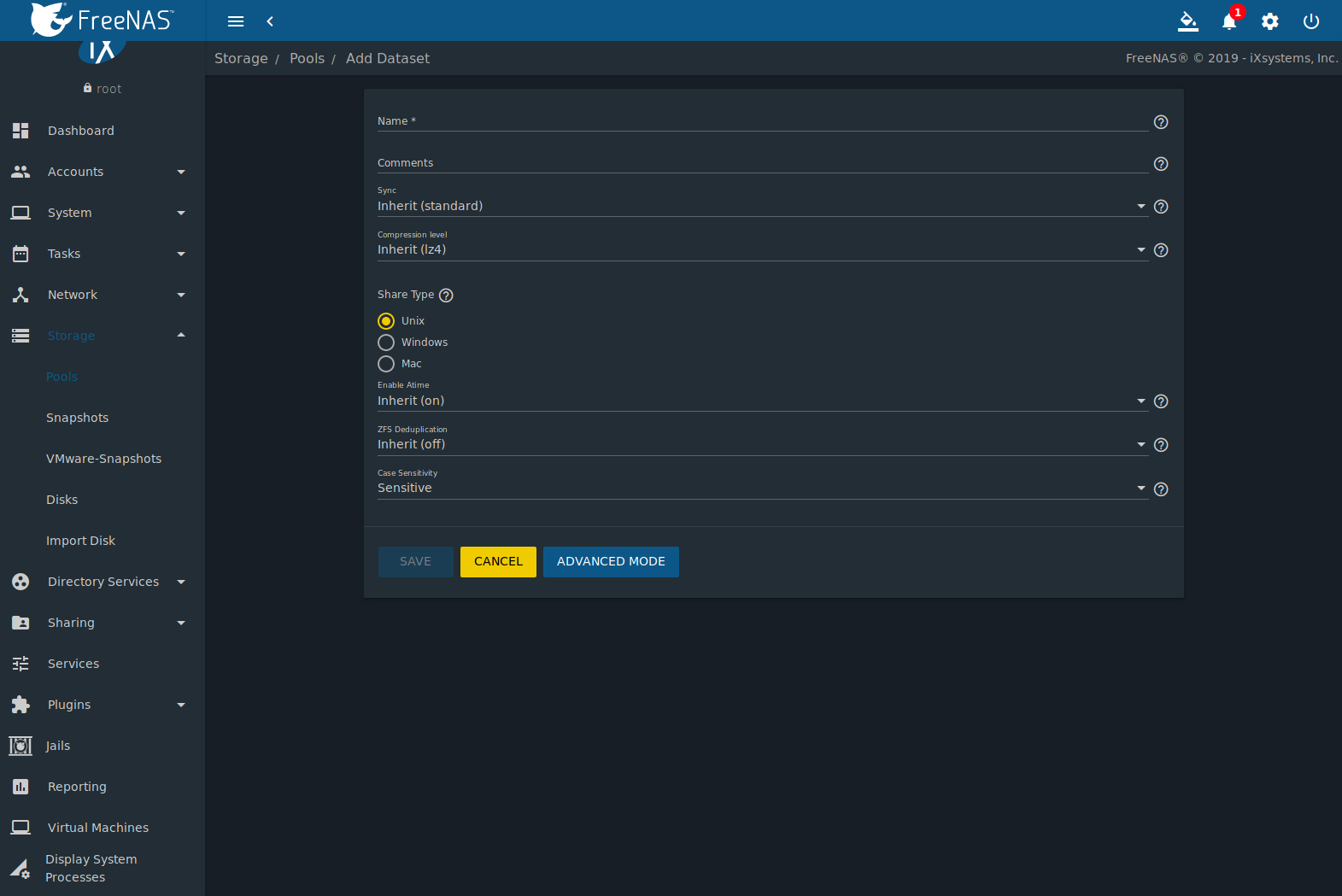The width and height of the screenshot is (1342, 896).
Task: Open the Enable Atime dropdown
Action: point(762,401)
